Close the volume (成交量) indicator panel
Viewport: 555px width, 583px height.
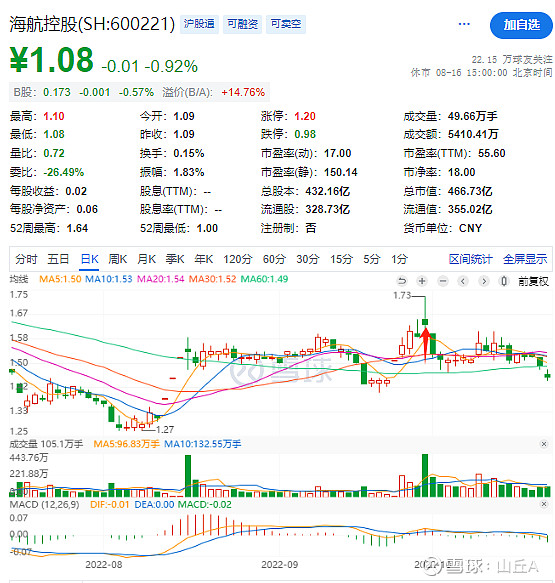click(x=544, y=444)
